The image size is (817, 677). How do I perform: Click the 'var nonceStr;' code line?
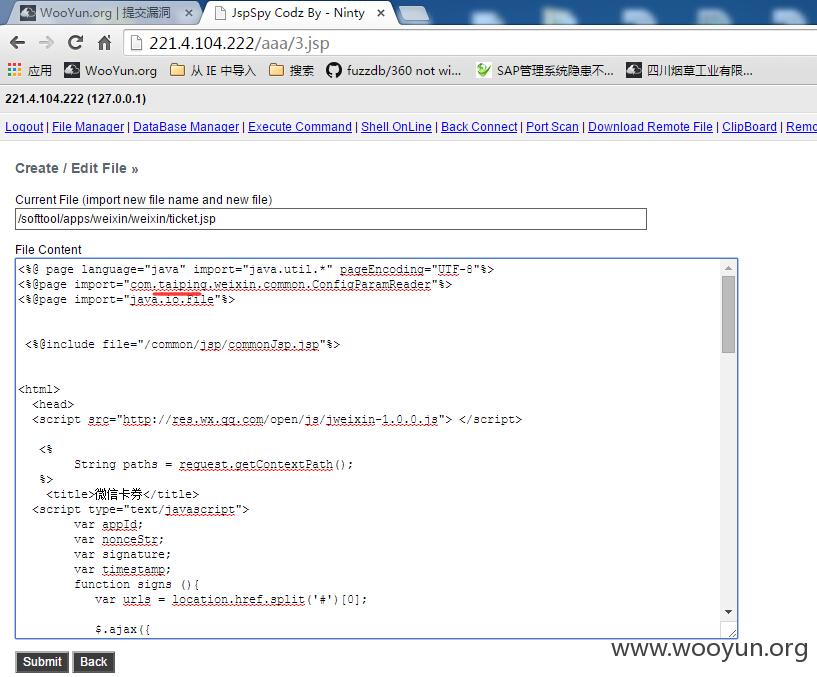click(119, 539)
